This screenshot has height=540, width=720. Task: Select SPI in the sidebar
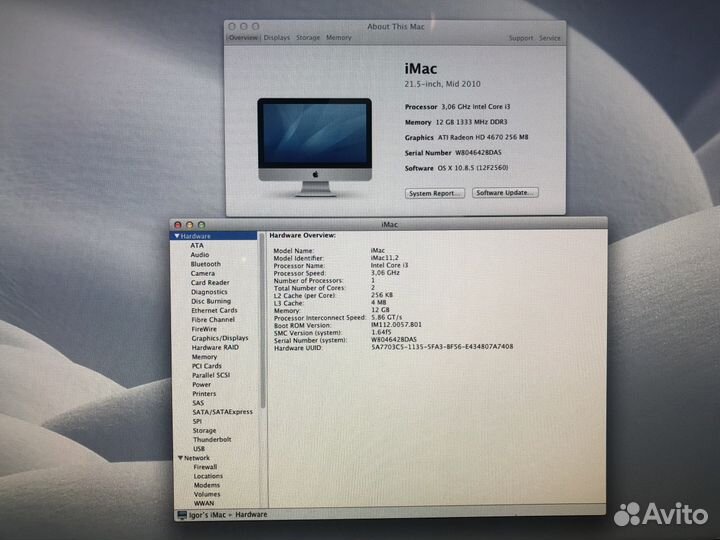(197, 422)
